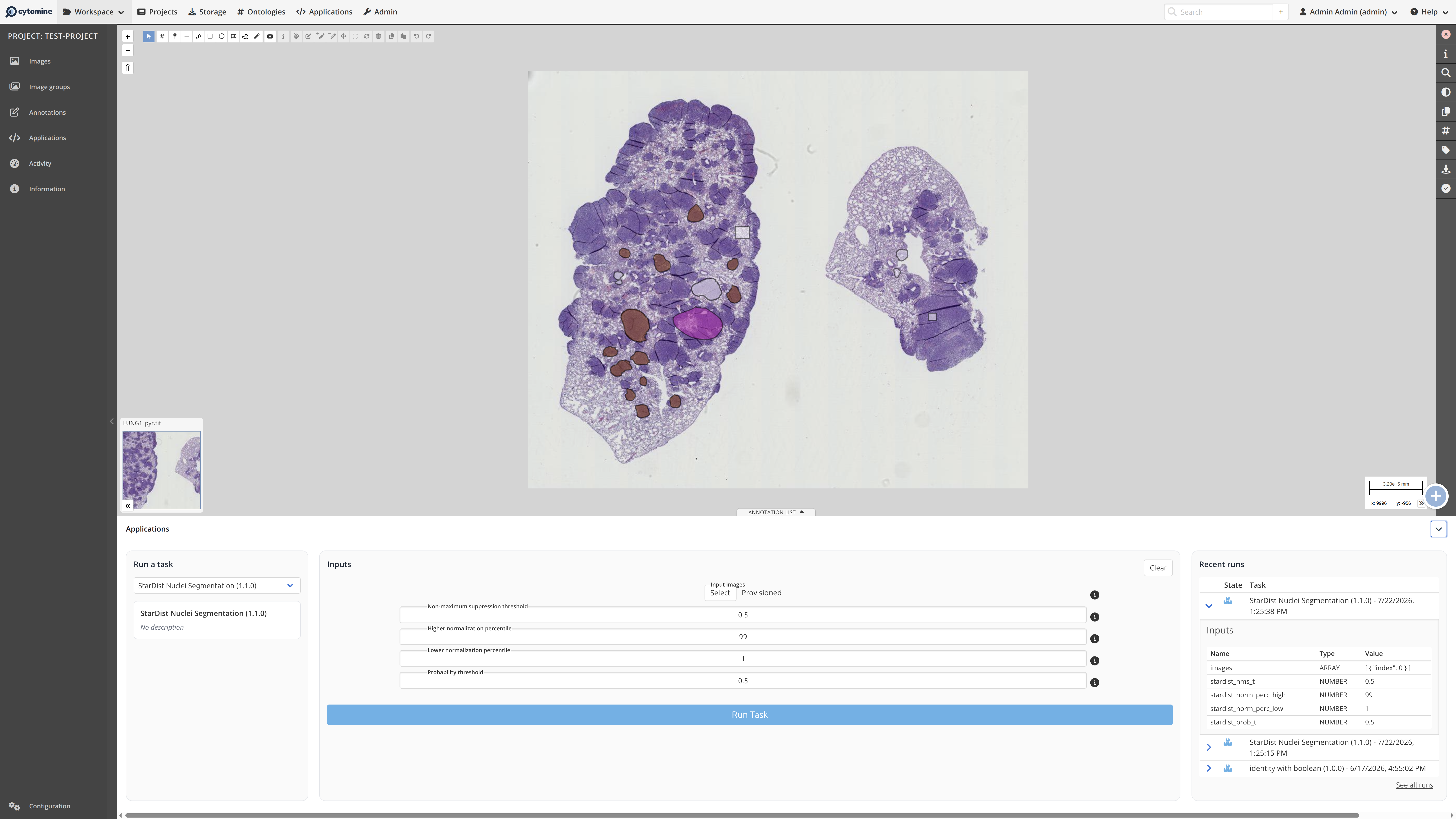
Task: Select the freehand polygon tool
Action: (245, 36)
